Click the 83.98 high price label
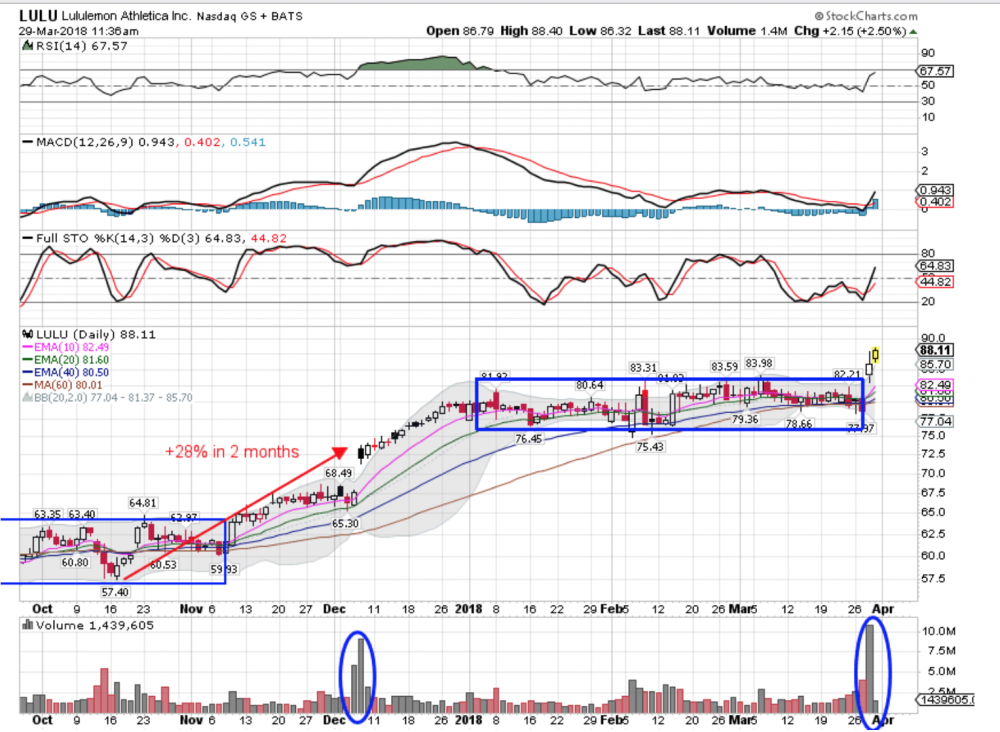 coord(758,363)
